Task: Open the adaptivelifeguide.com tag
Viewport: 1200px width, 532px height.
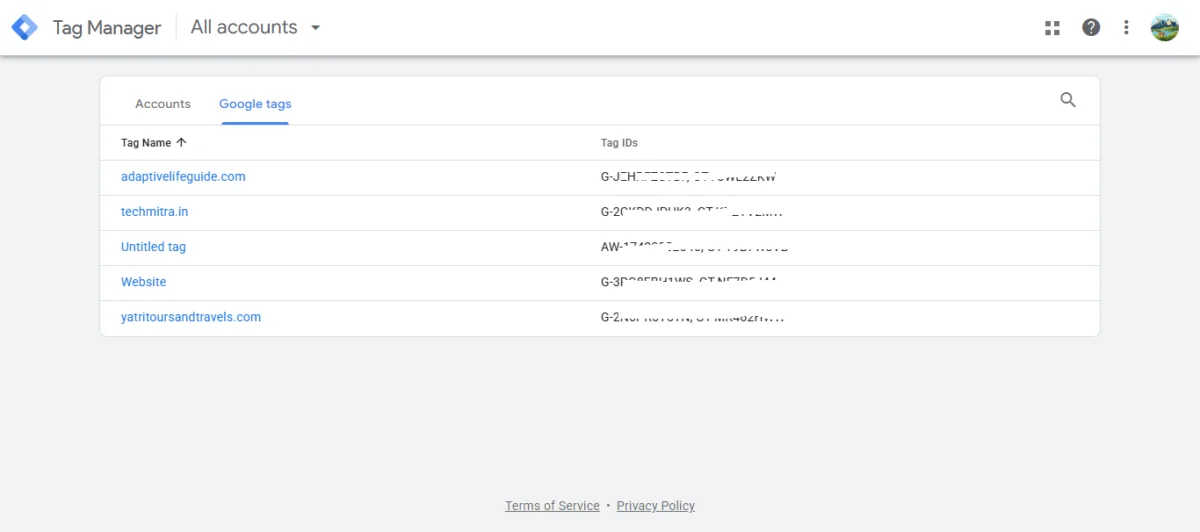Action: 183,177
